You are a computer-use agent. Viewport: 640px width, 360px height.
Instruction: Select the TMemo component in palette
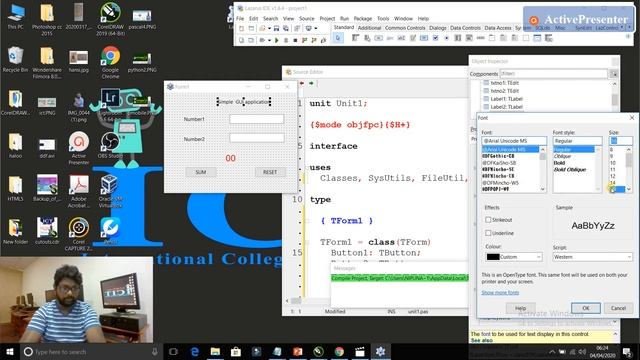click(x=413, y=38)
